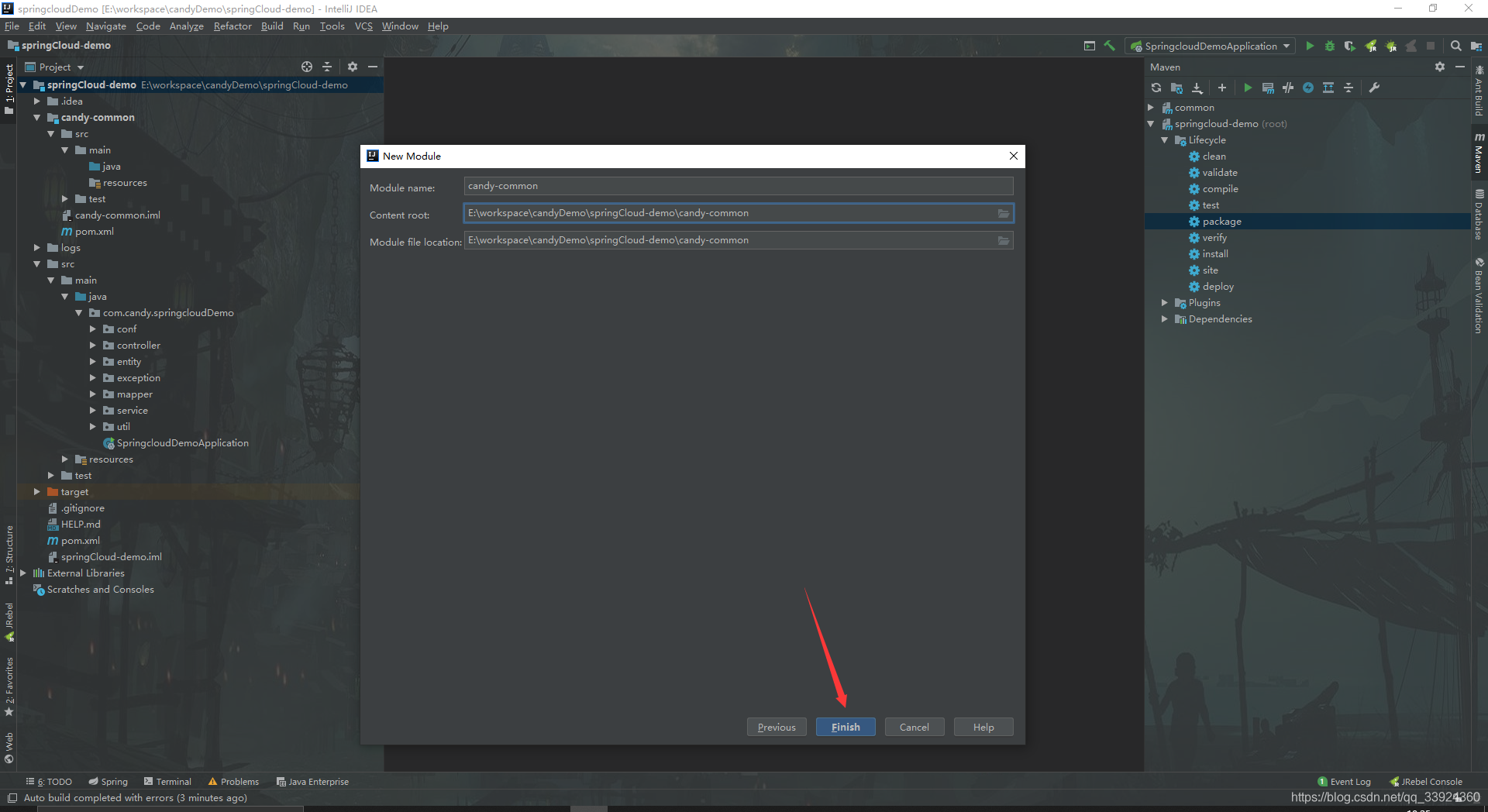Open the Refactor menu

[x=232, y=26]
